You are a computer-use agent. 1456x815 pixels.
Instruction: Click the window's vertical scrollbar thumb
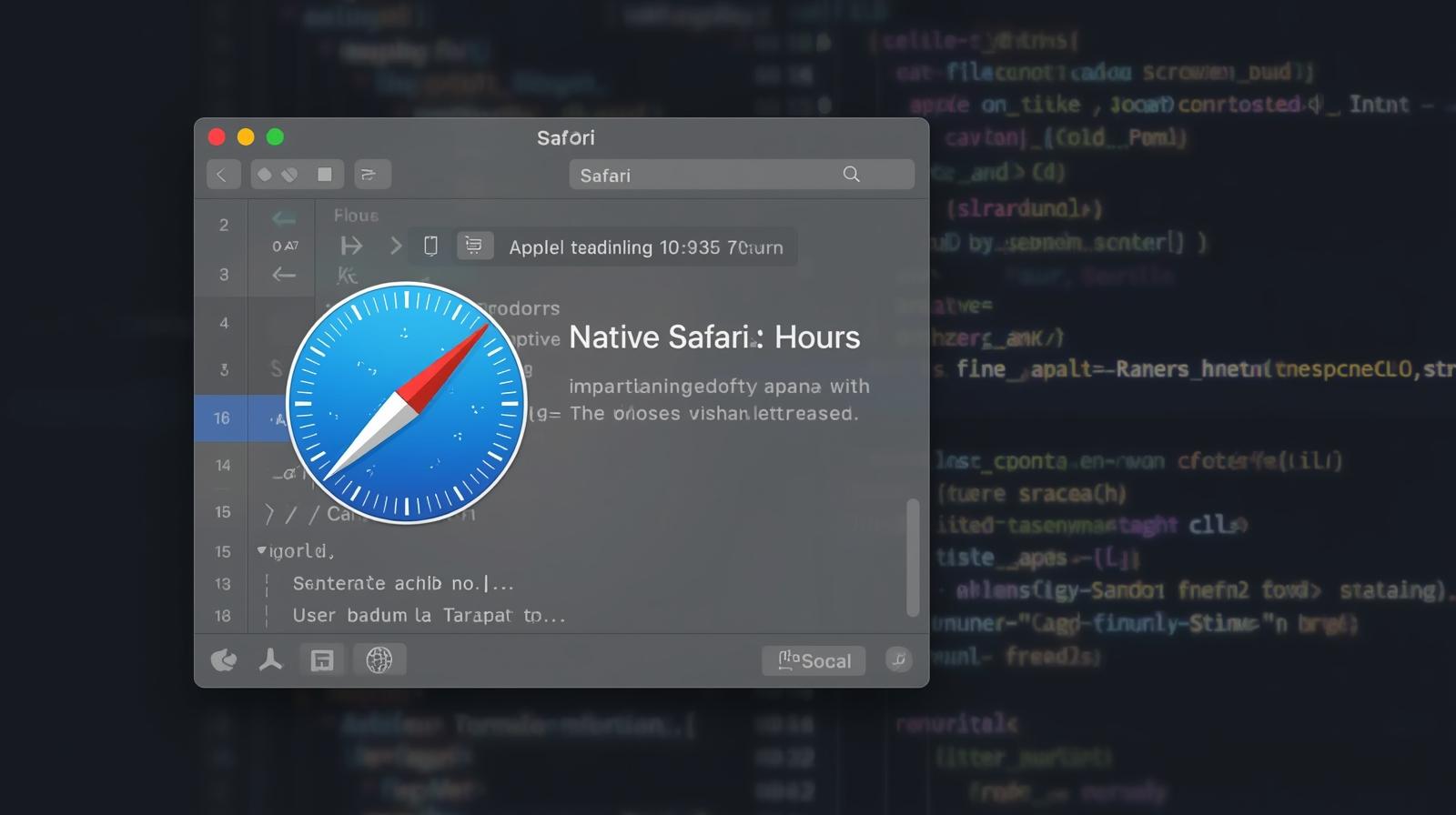tap(913, 557)
